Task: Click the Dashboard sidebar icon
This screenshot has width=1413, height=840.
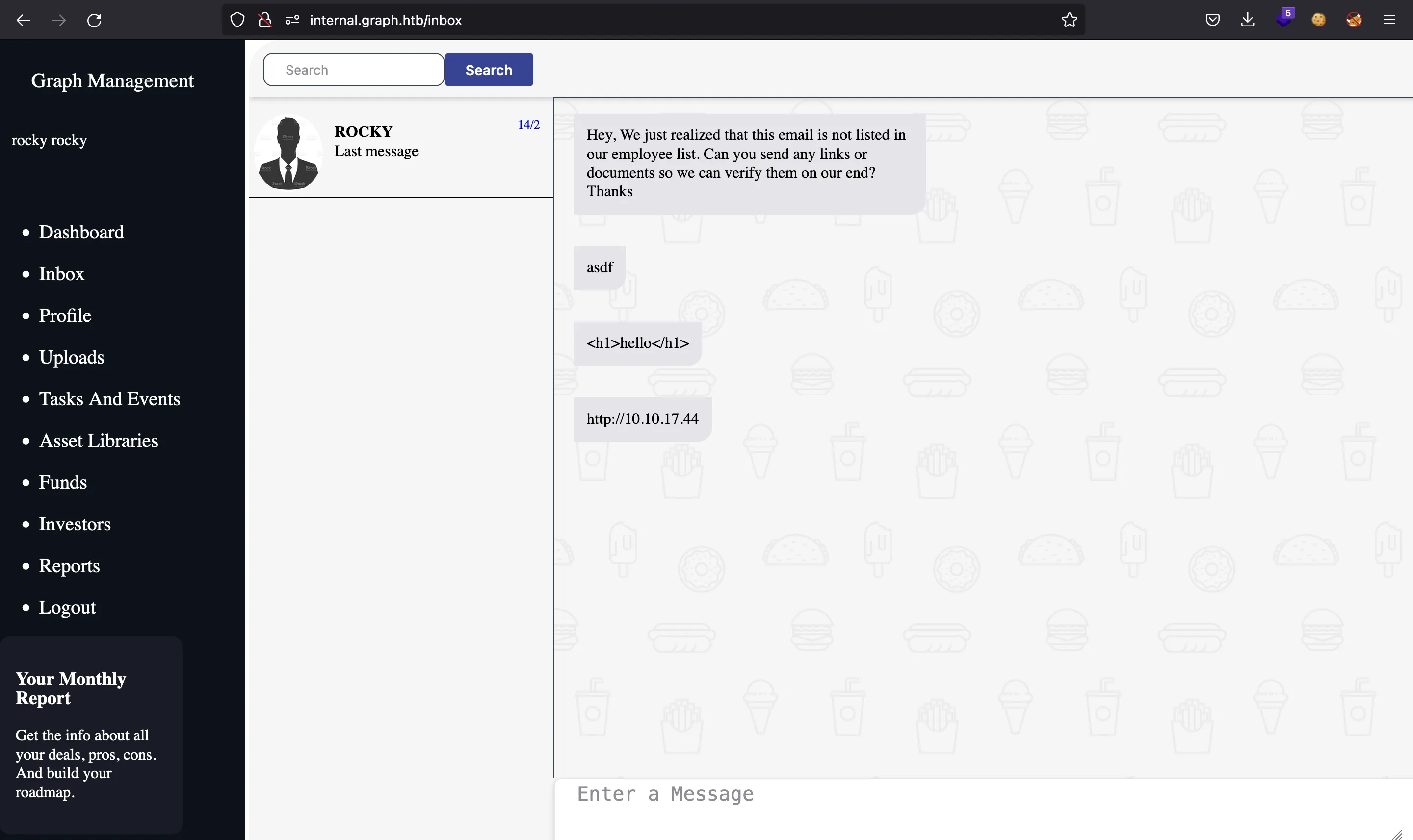Action: tap(81, 232)
